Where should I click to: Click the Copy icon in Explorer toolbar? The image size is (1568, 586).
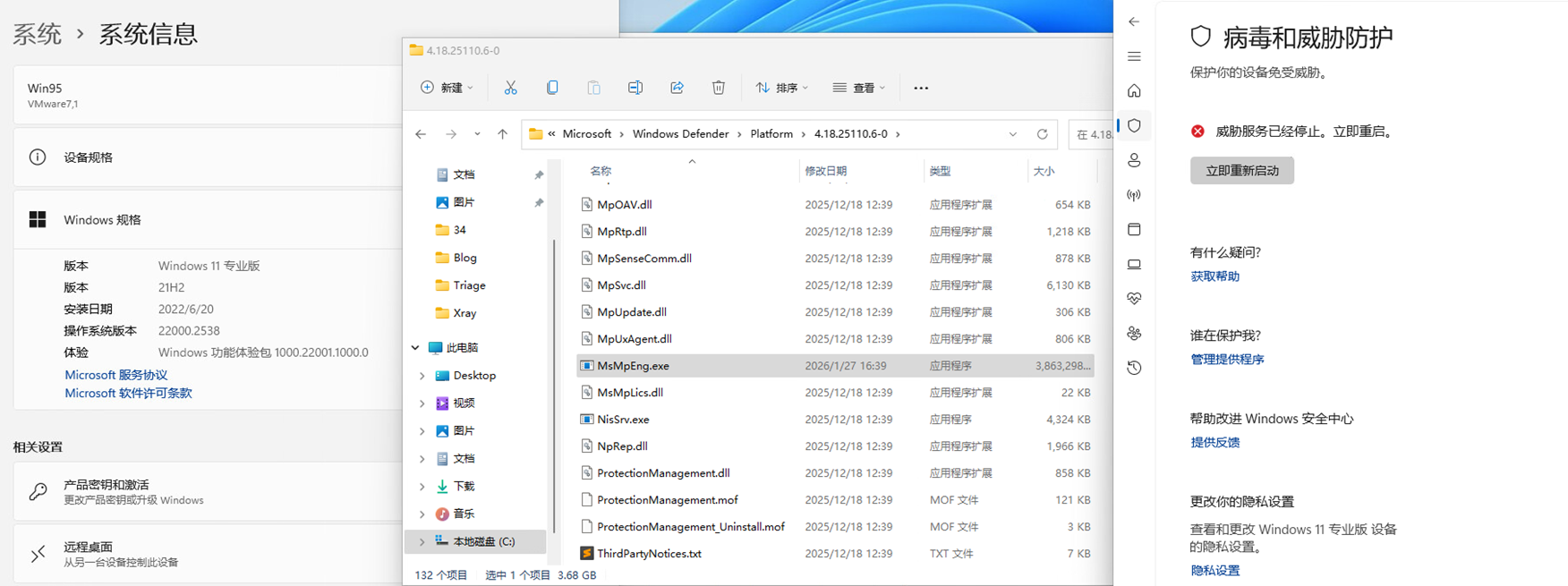(552, 88)
